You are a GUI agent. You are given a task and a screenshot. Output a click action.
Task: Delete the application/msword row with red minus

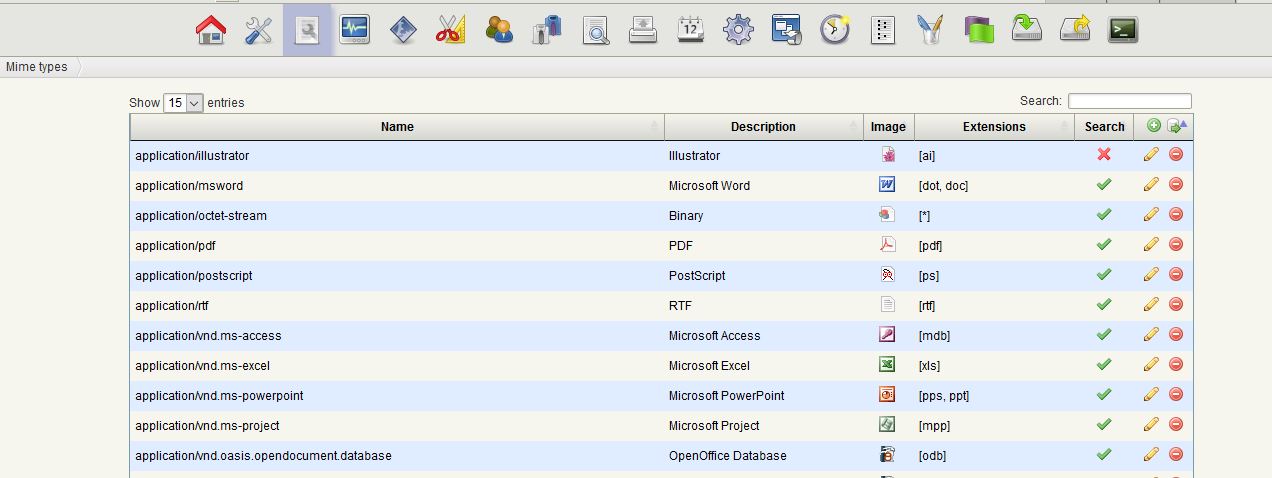click(1176, 185)
